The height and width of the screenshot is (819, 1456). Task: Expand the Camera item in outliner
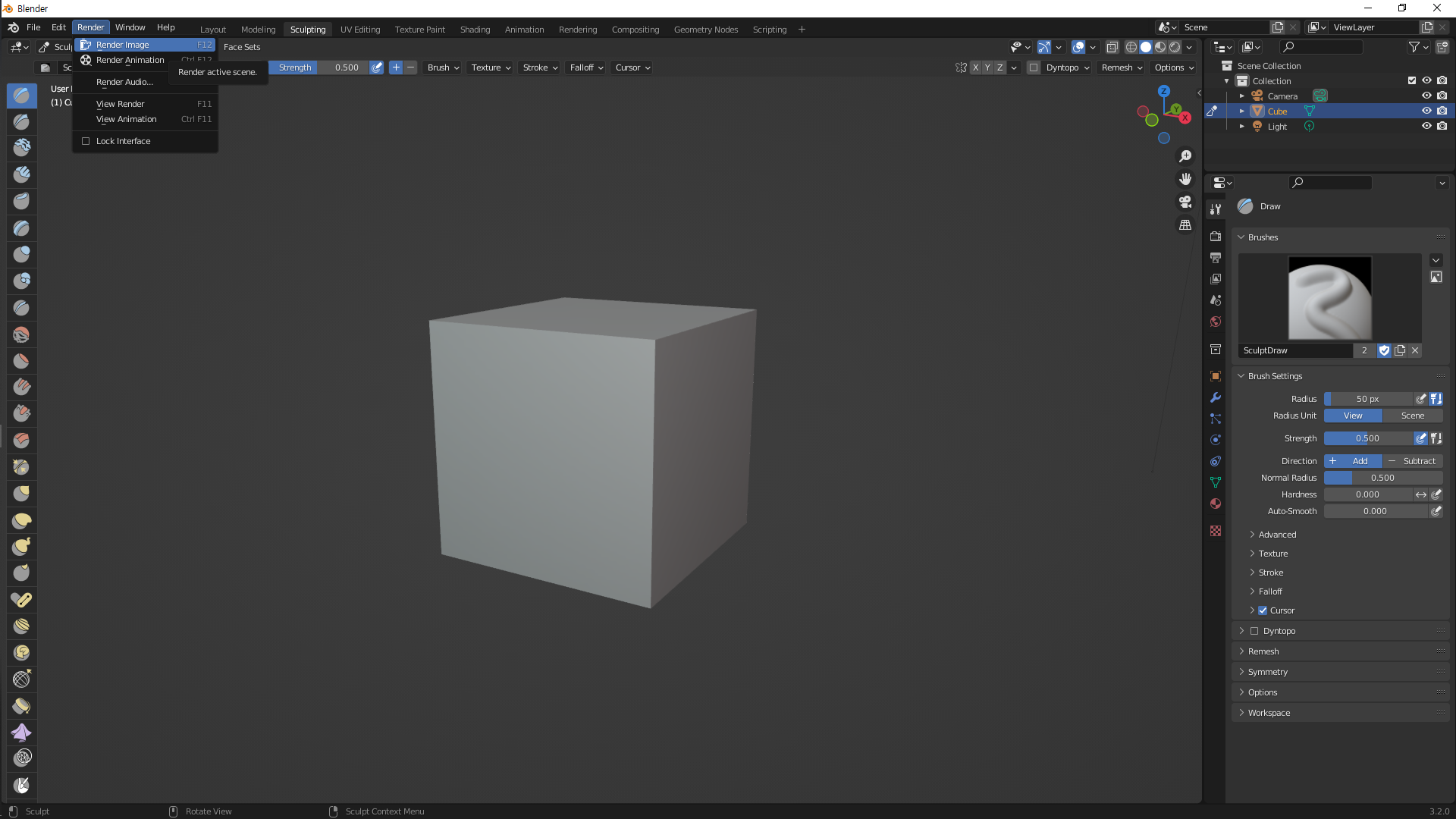[1241, 96]
